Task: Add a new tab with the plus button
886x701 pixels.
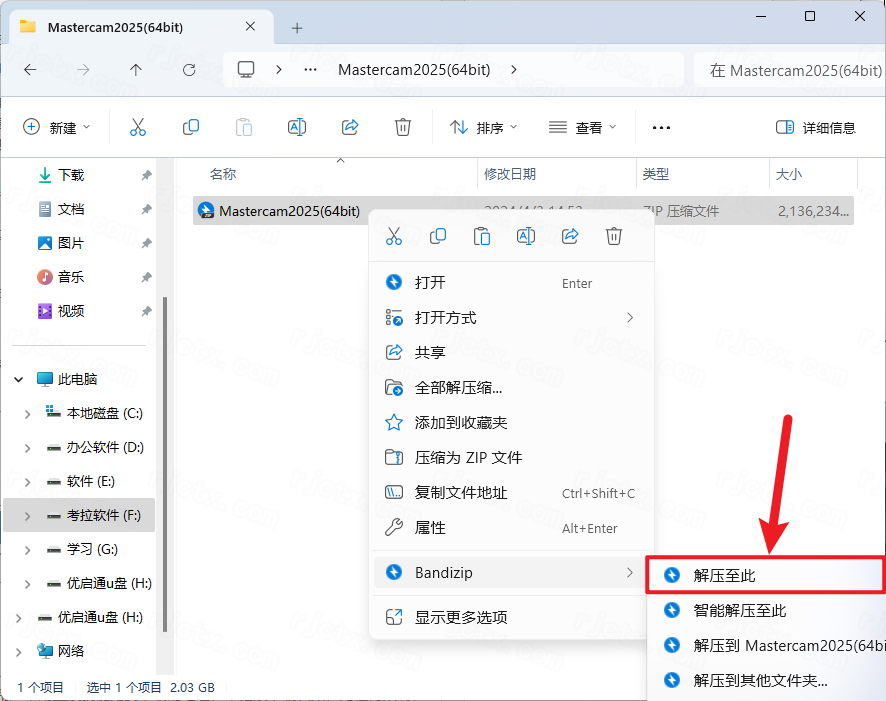Action: tap(297, 28)
